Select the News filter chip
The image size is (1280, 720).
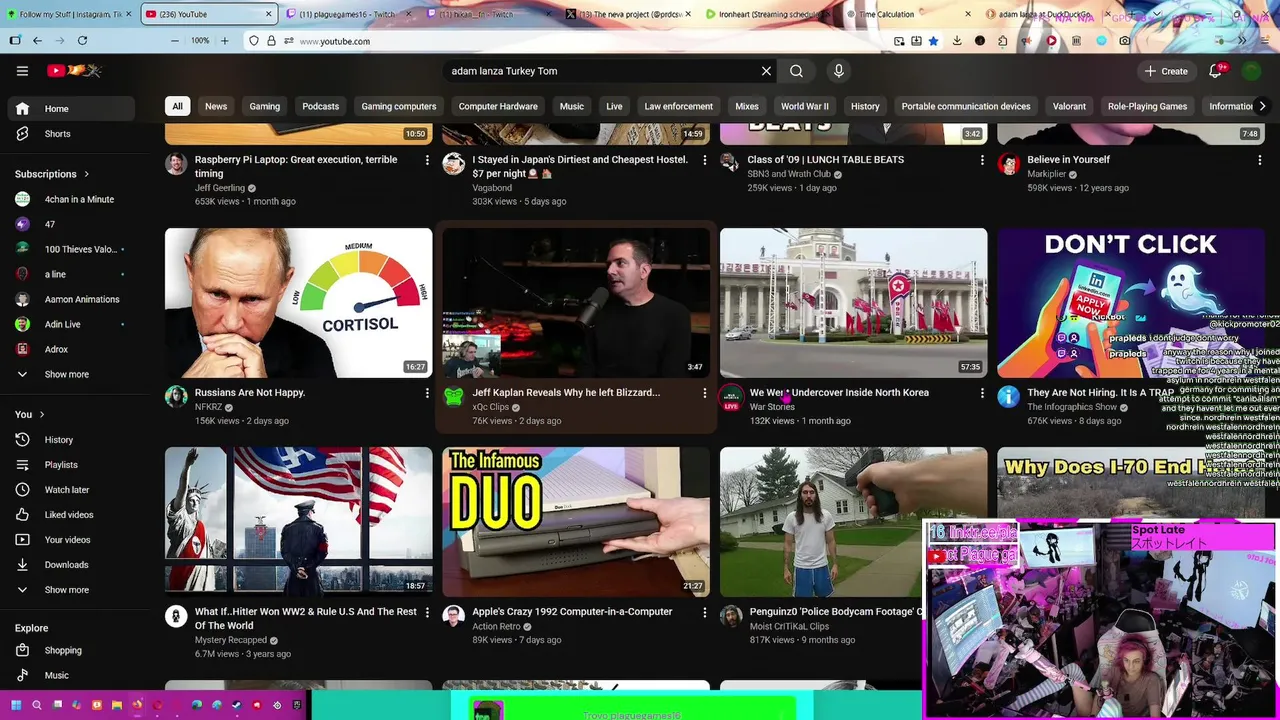pyautogui.click(x=216, y=106)
